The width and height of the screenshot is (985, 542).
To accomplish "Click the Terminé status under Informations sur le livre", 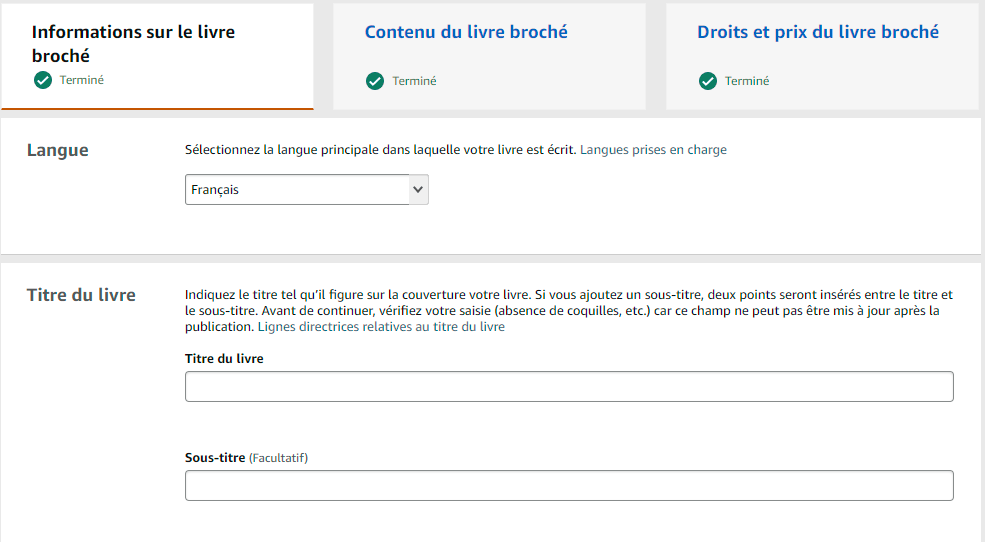I will tap(82, 80).
